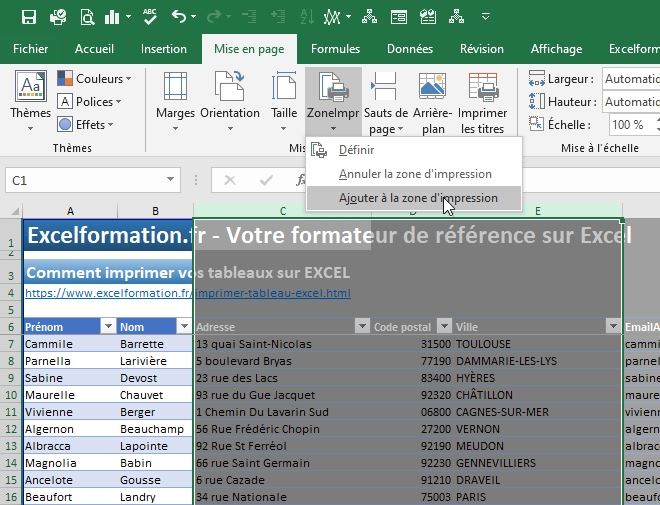This screenshot has width=660, height=505.
Task: Select Définir from print area menu
Action: point(356,150)
